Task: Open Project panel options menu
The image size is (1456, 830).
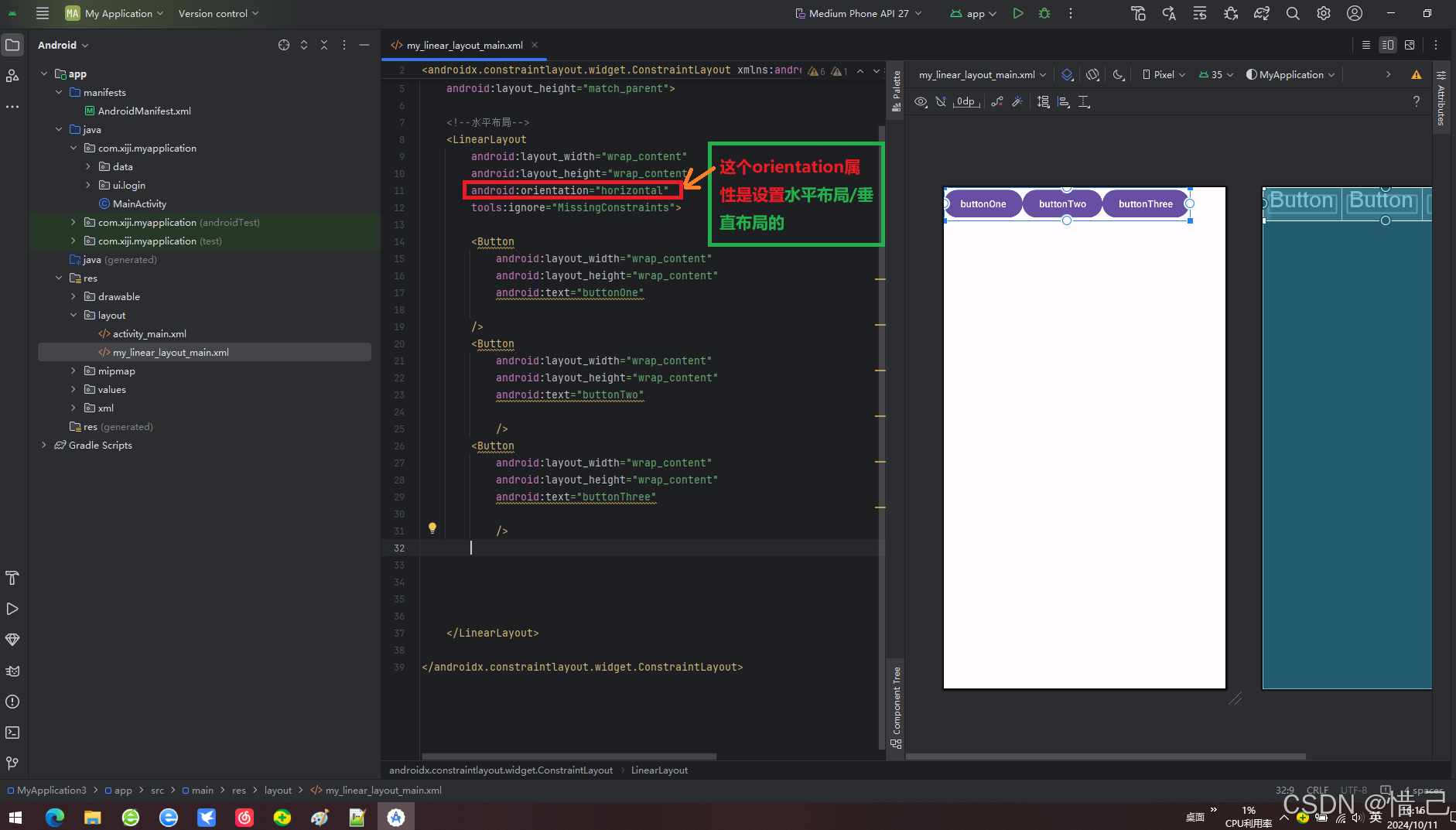Action: (344, 45)
